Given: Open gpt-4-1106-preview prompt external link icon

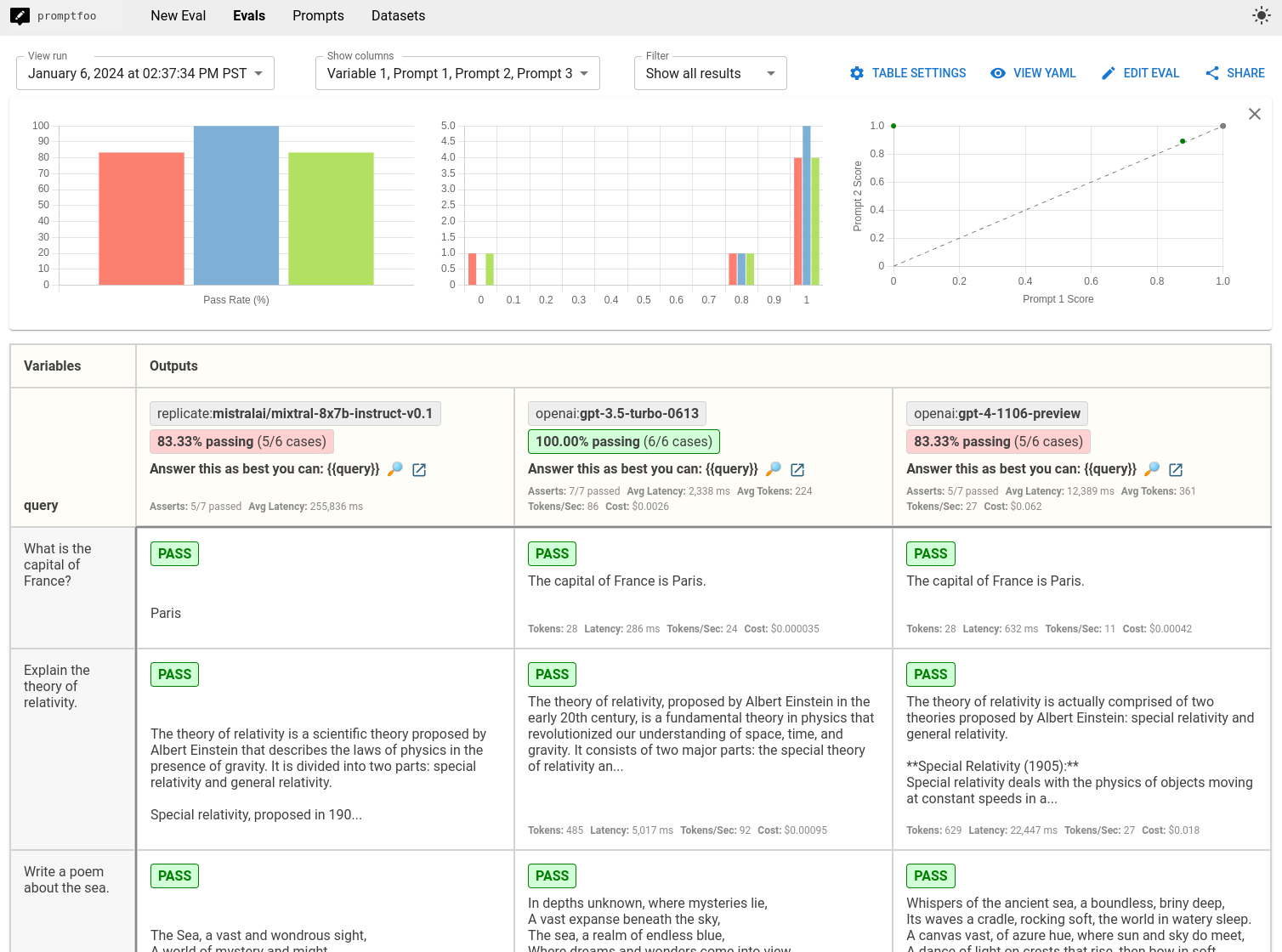Looking at the screenshot, I should pos(1176,469).
